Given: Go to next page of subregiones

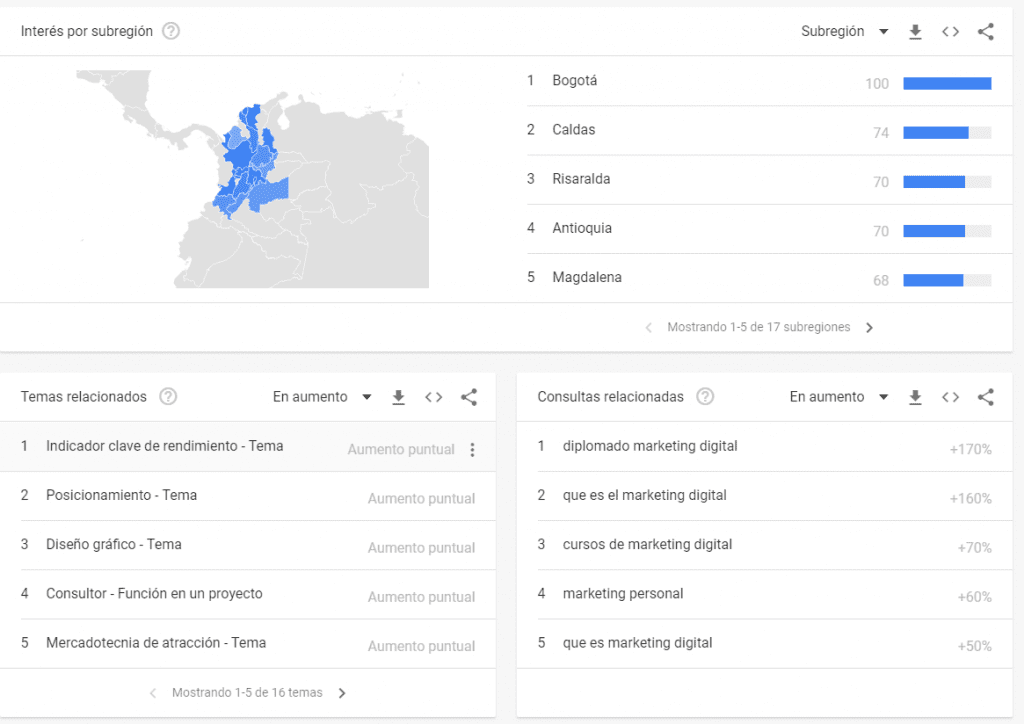Looking at the screenshot, I should tap(869, 328).
